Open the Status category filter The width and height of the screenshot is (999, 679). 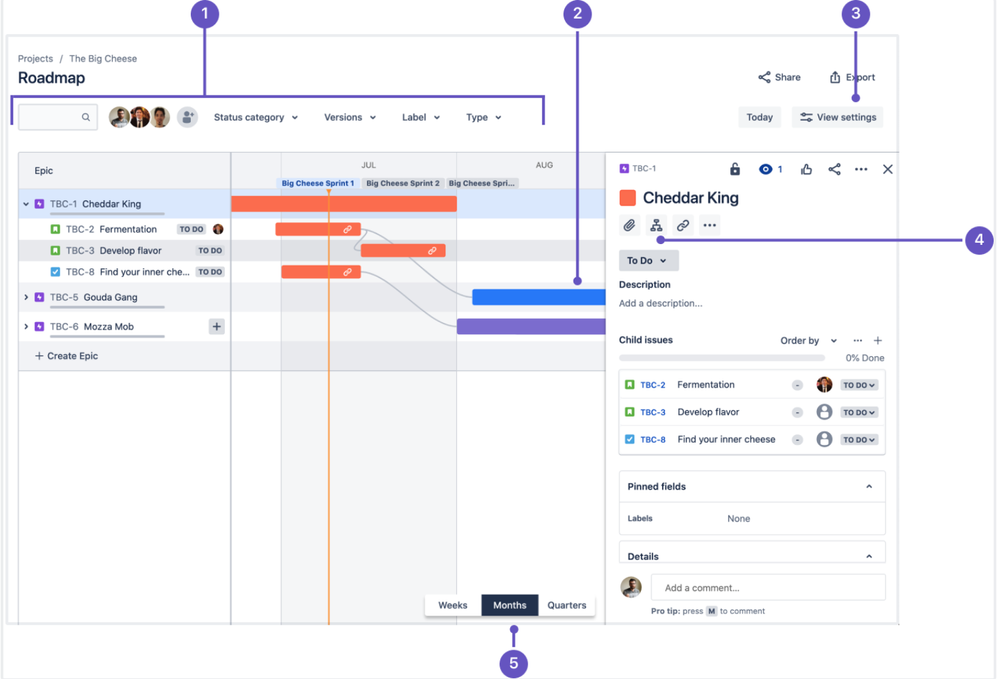click(x=255, y=117)
